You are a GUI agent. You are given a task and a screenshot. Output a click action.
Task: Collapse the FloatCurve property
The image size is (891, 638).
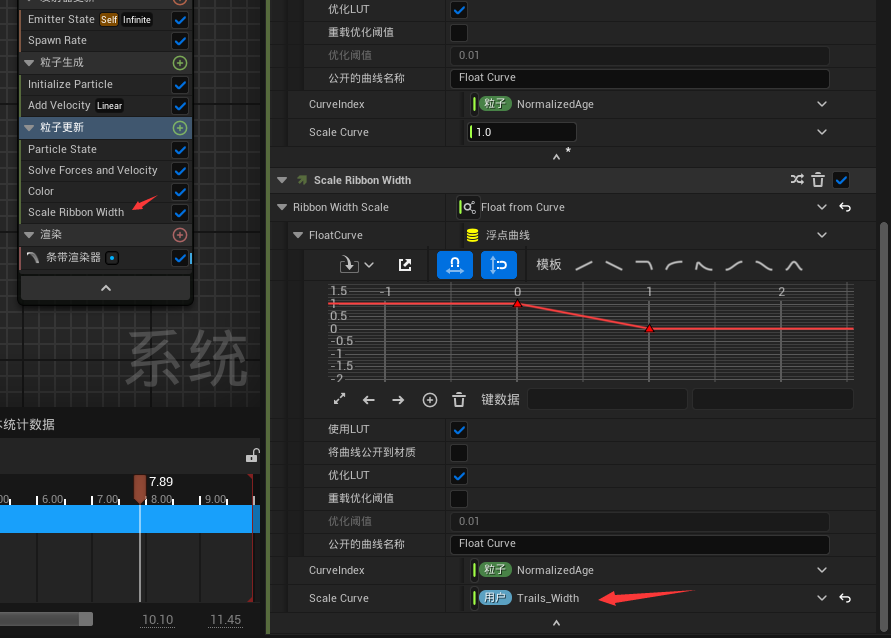point(298,235)
